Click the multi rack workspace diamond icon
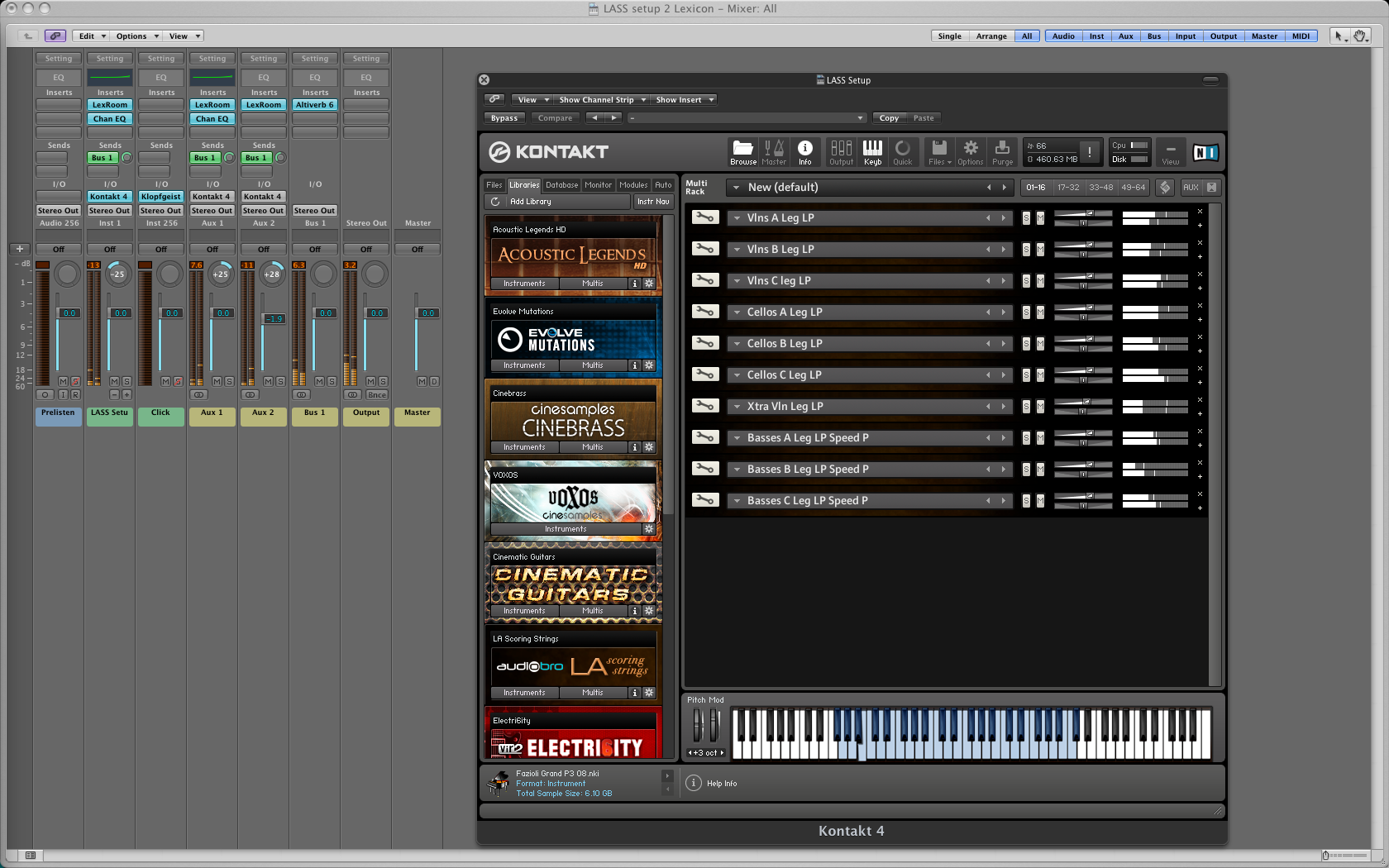Image resolution: width=1389 pixels, height=868 pixels. click(1165, 188)
